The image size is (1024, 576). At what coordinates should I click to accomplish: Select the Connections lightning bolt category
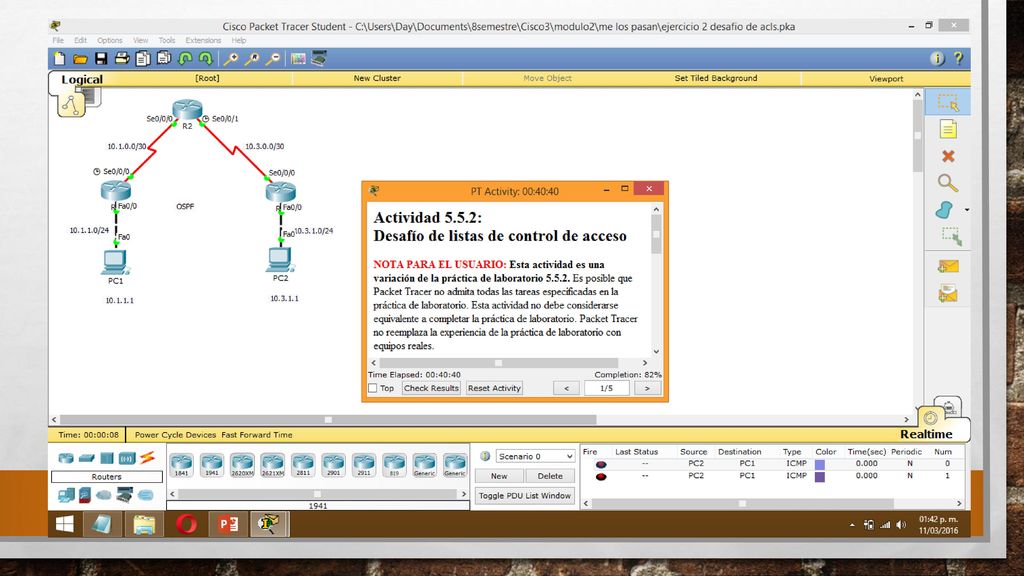pyautogui.click(x=148, y=457)
